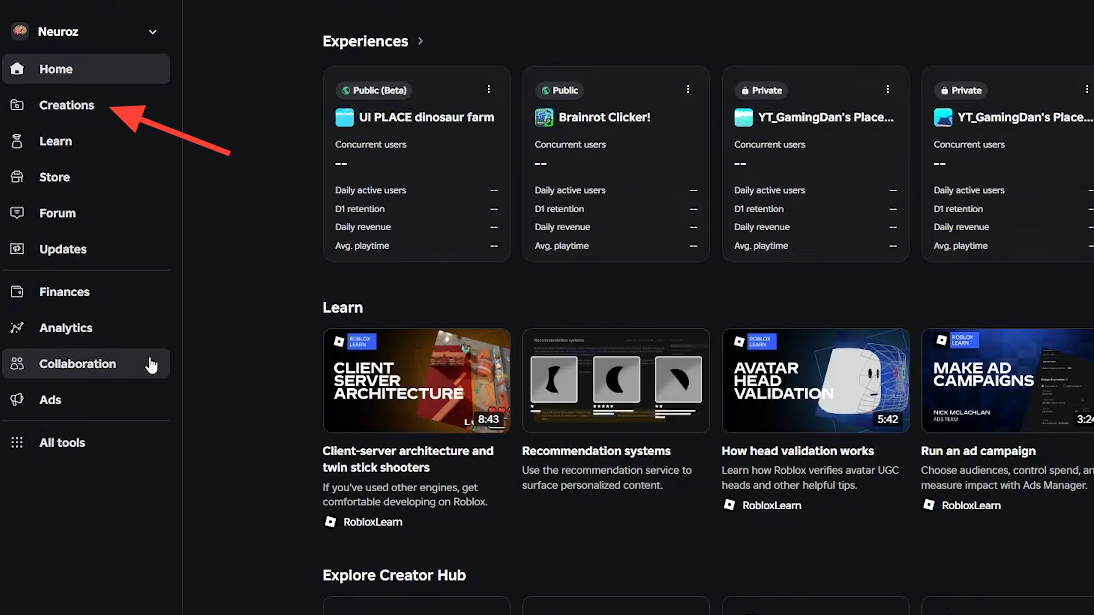The height and width of the screenshot is (615, 1094).
Task: Open Collaboration in the sidebar
Action: pos(86,364)
